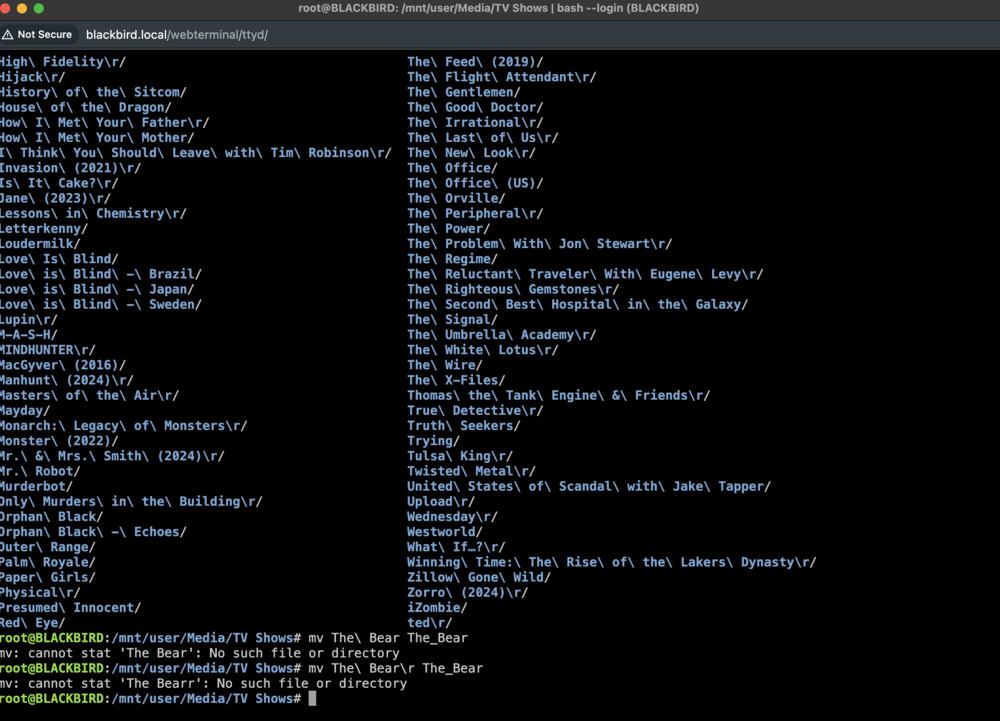The height and width of the screenshot is (721, 1000).
Task: Click the 'ted\r/' directory entry
Action: click(429, 623)
